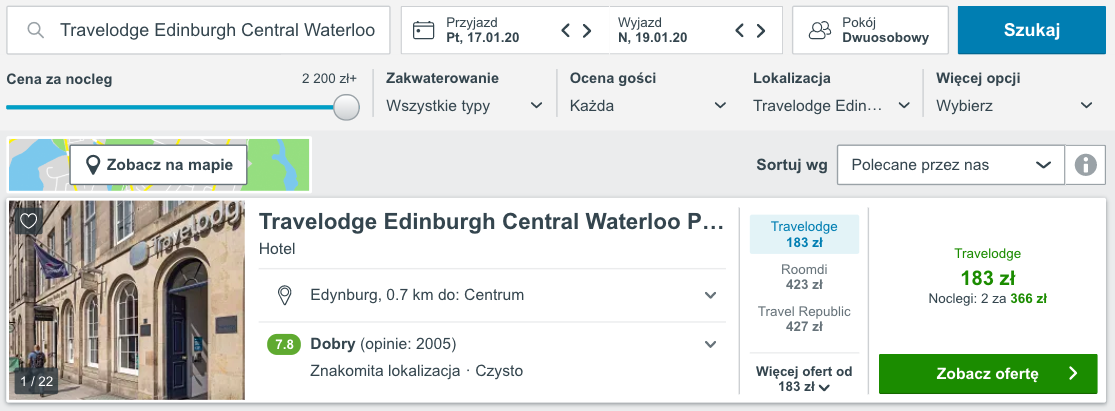Select Travel Republic 427 zł offer
This screenshot has height=411, width=1115.
coord(804,319)
